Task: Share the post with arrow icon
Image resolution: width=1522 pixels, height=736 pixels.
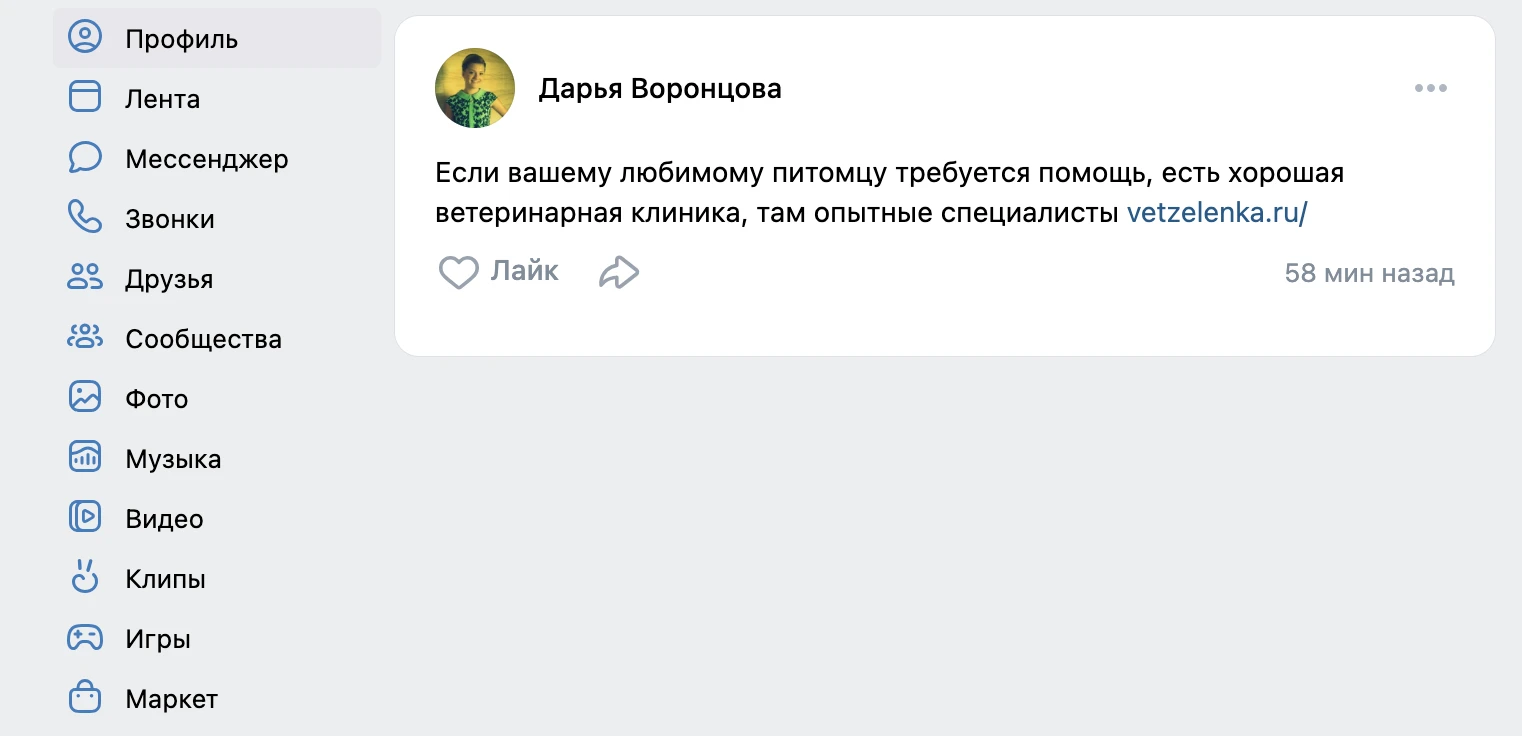Action: 619,272
